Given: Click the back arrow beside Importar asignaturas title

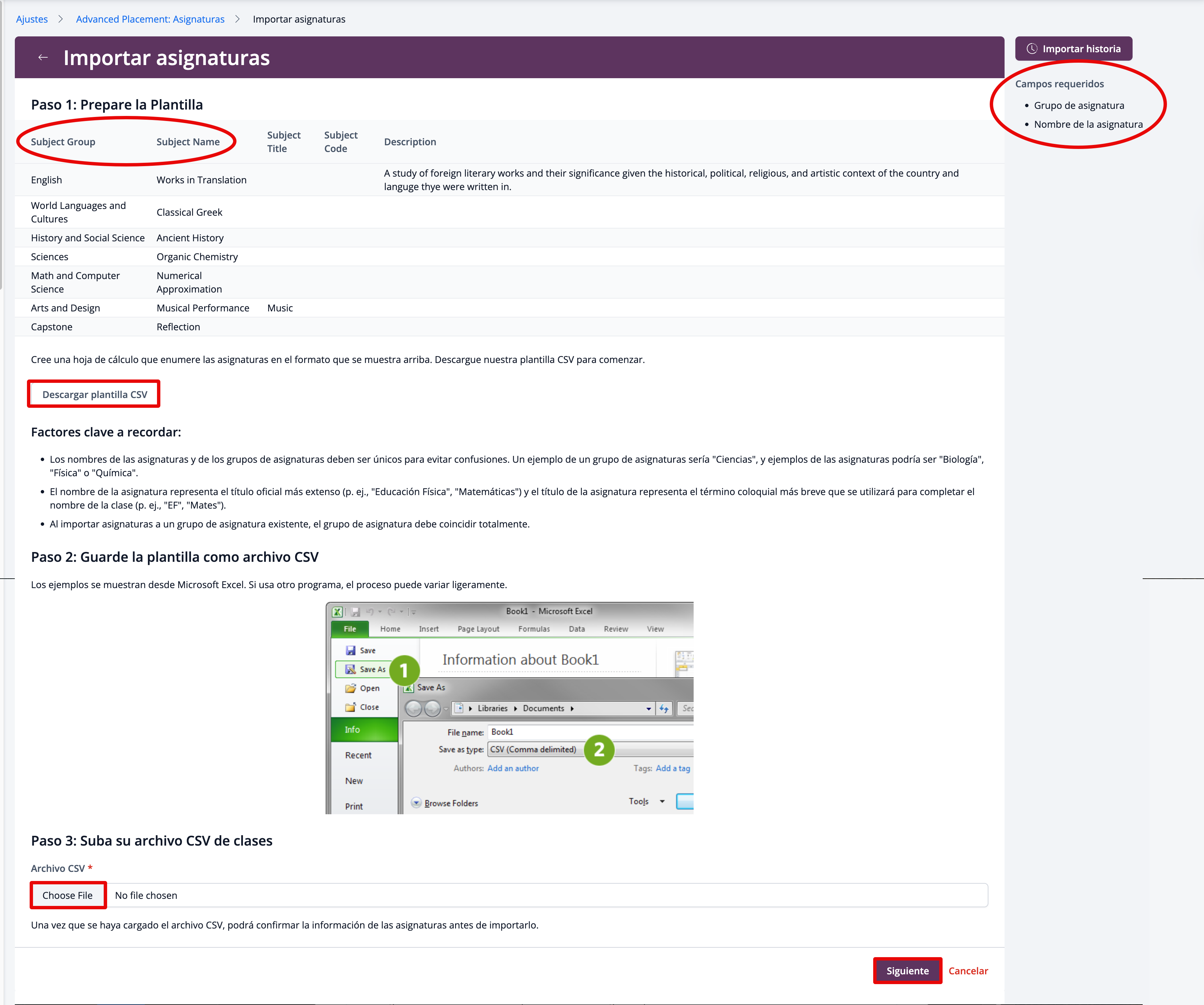Looking at the screenshot, I should [42, 57].
